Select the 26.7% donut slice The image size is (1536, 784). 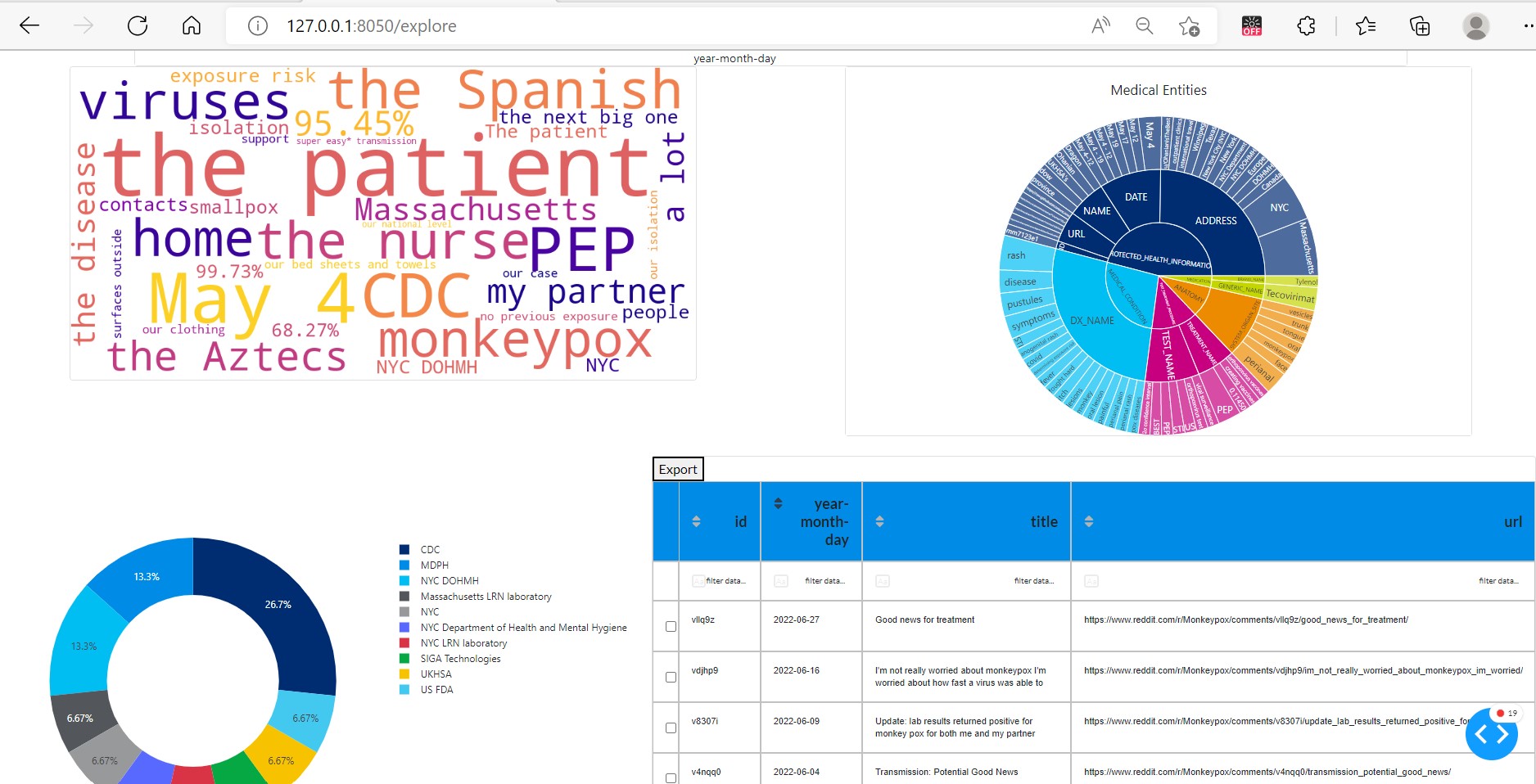[278, 605]
